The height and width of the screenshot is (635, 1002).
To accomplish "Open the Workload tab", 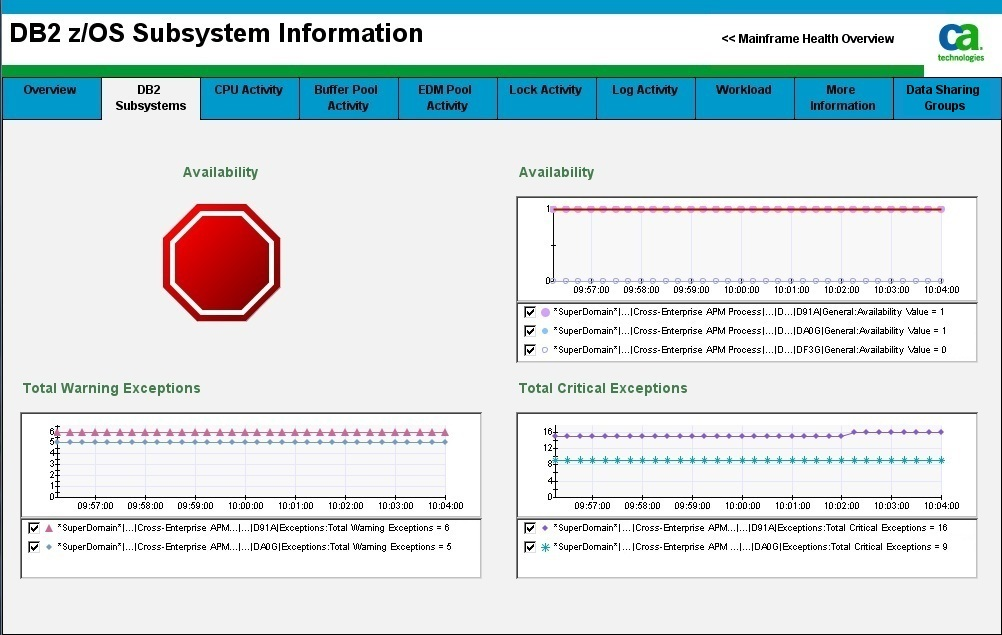I will [744, 98].
